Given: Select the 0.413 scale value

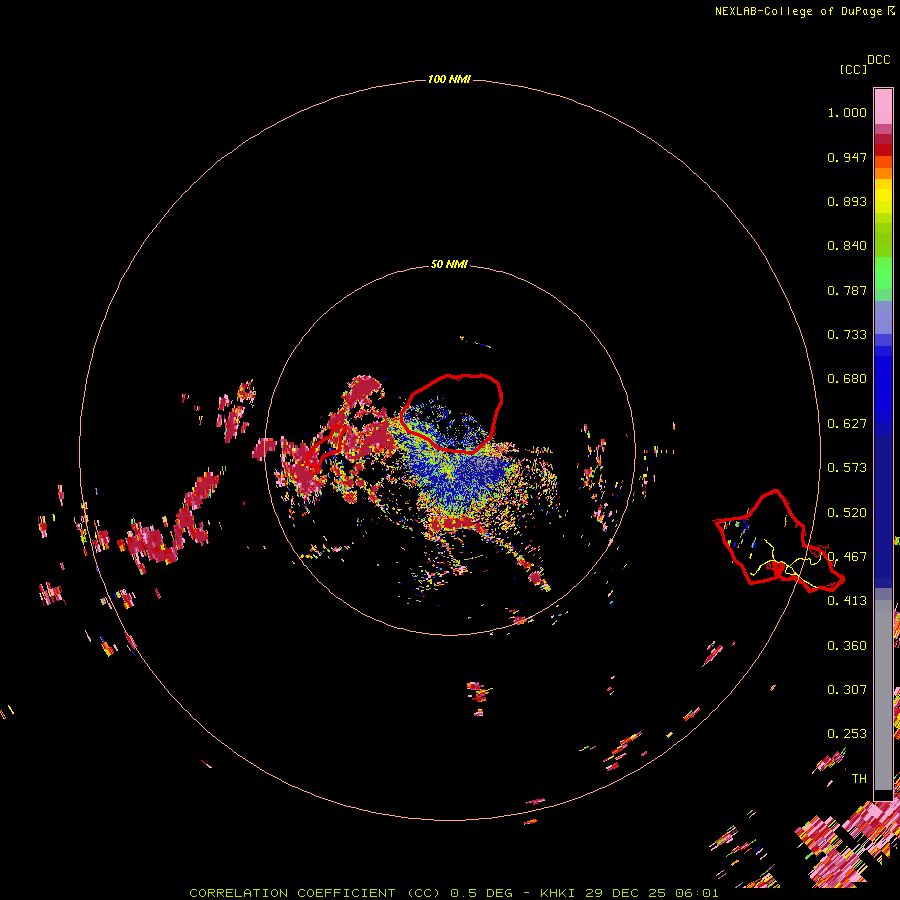Looking at the screenshot, I should pyautogui.click(x=847, y=601).
